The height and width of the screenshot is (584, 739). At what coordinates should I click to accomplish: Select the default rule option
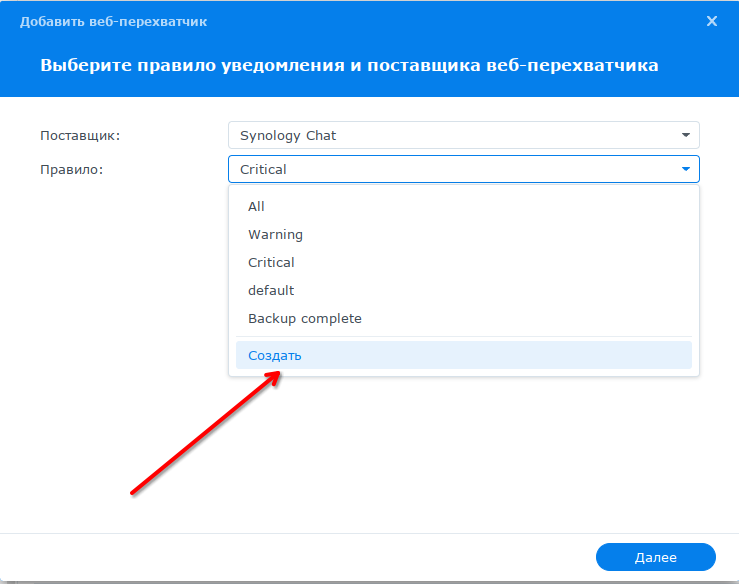click(x=464, y=290)
